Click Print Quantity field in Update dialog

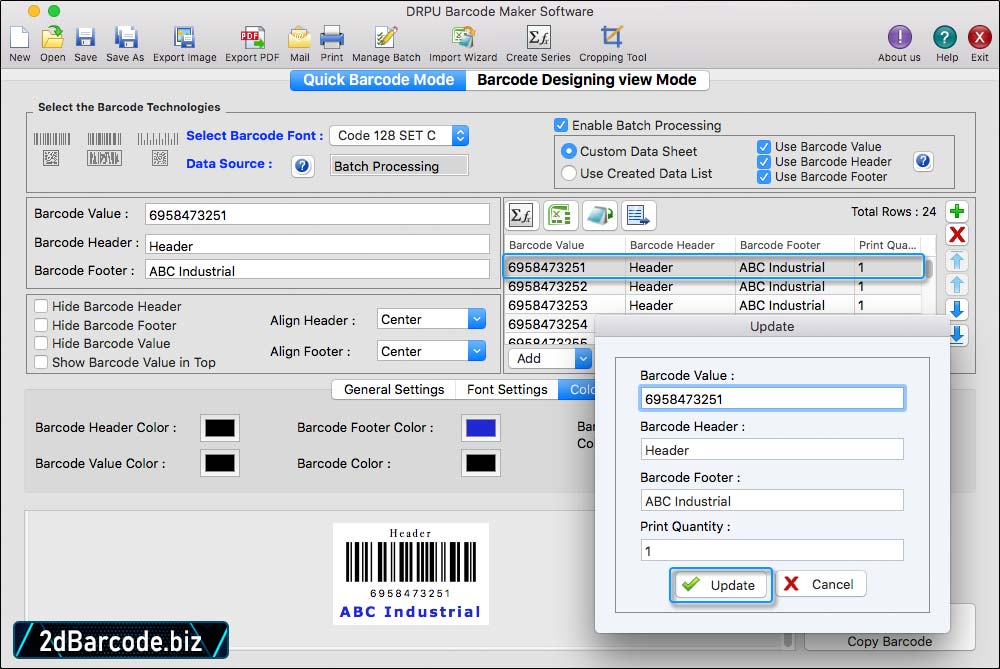click(772, 550)
